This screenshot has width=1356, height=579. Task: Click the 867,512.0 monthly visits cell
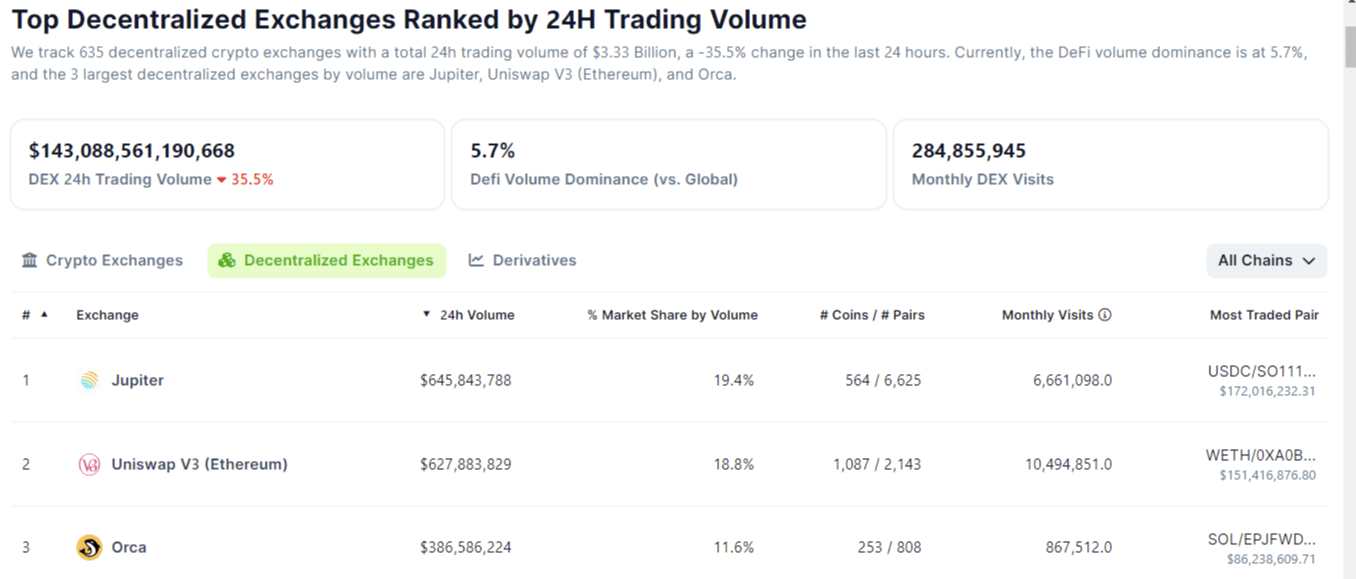pos(1079,547)
